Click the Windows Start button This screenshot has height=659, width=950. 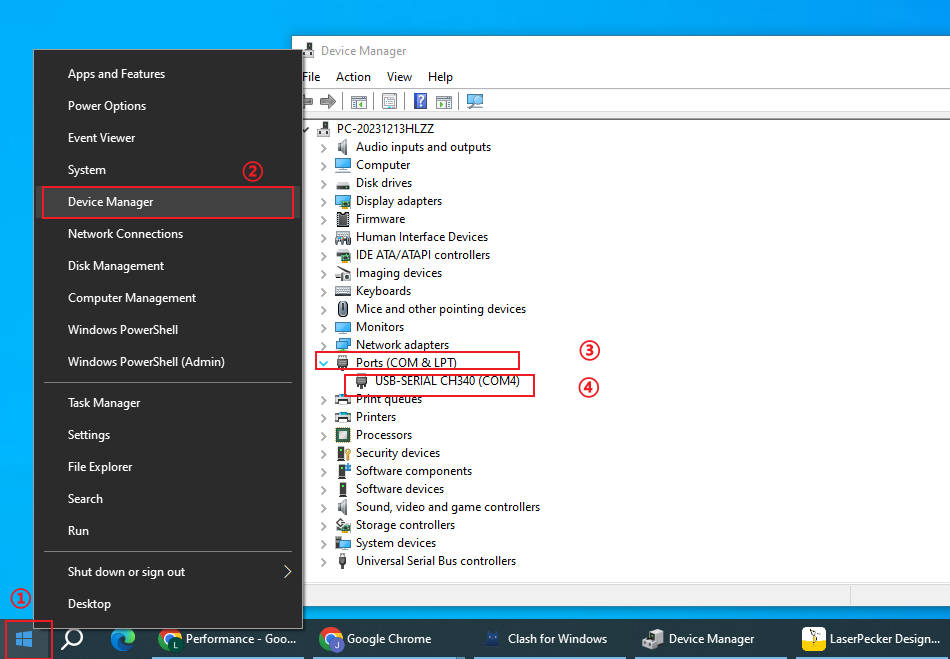pyautogui.click(x=25, y=638)
